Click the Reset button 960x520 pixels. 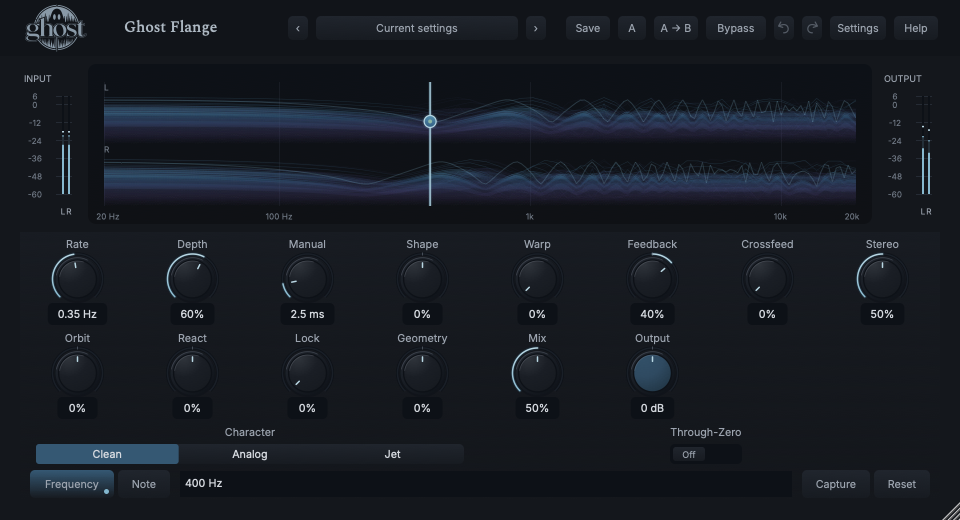coord(902,484)
